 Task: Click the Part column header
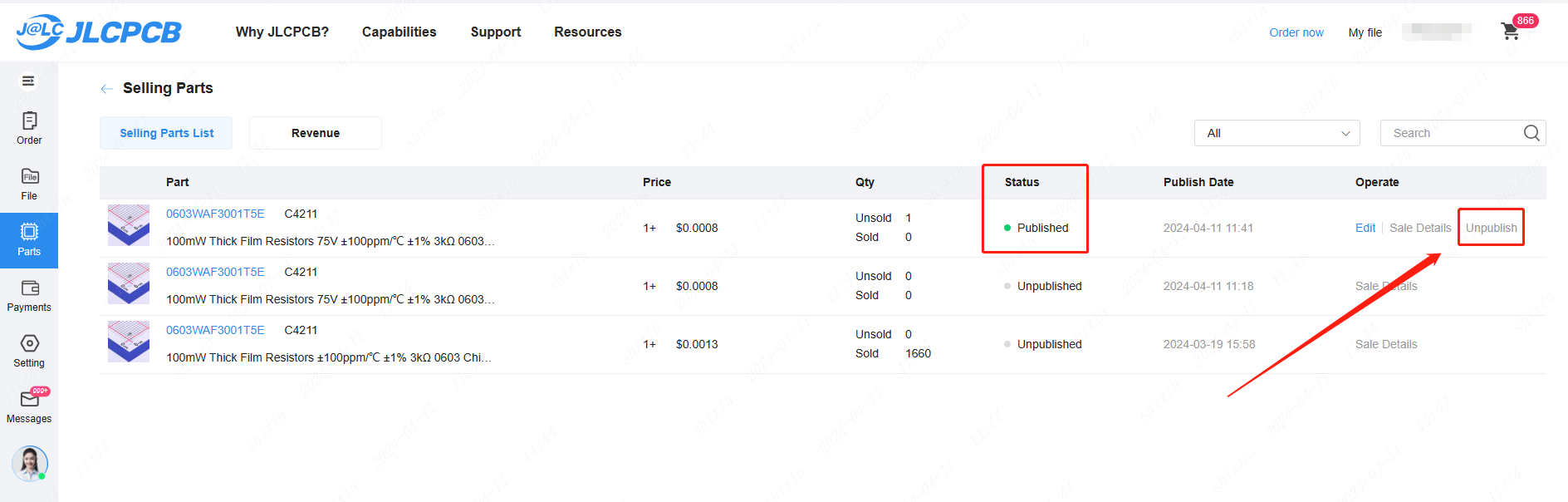tap(177, 182)
